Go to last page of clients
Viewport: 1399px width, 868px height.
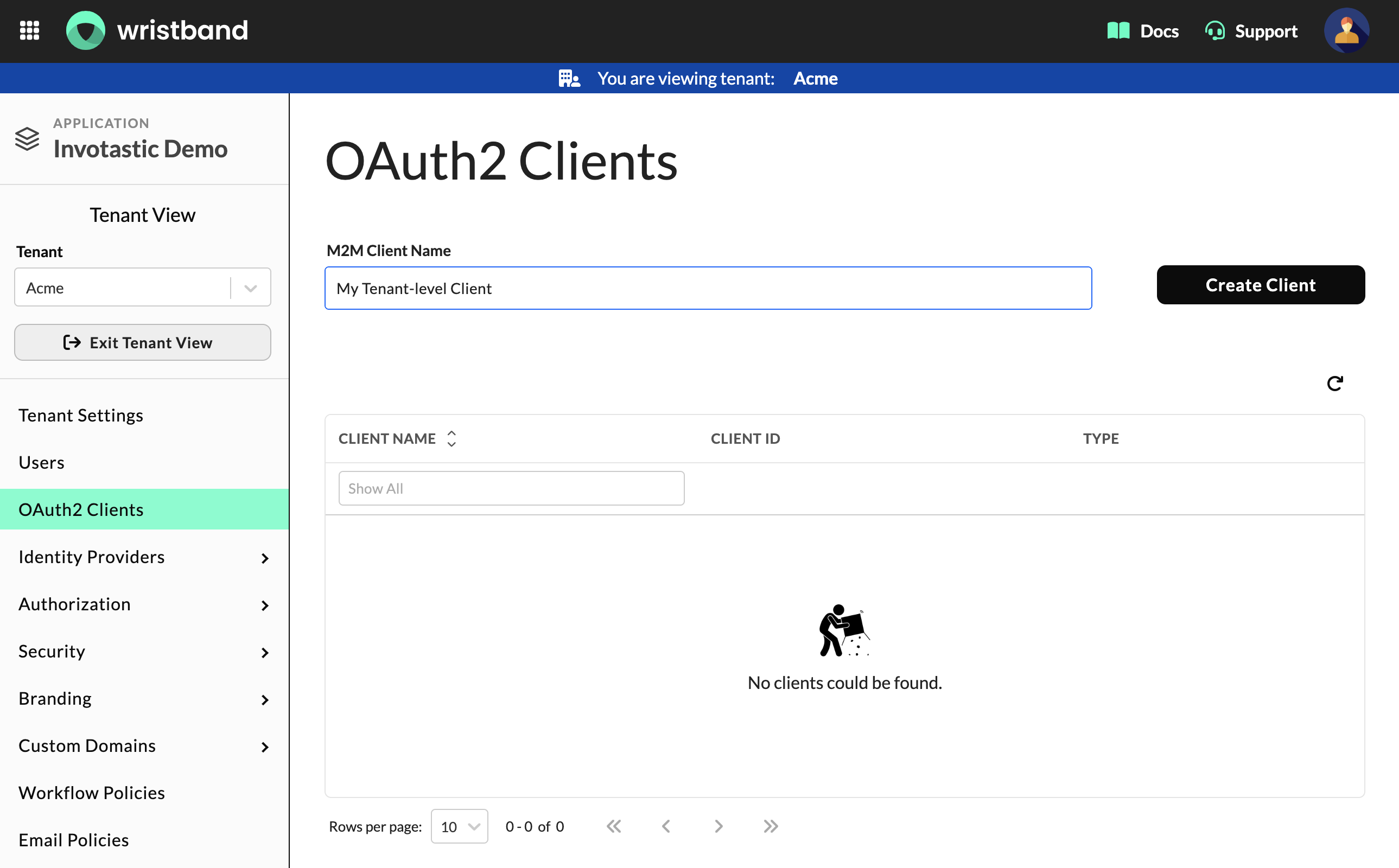(771, 826)
